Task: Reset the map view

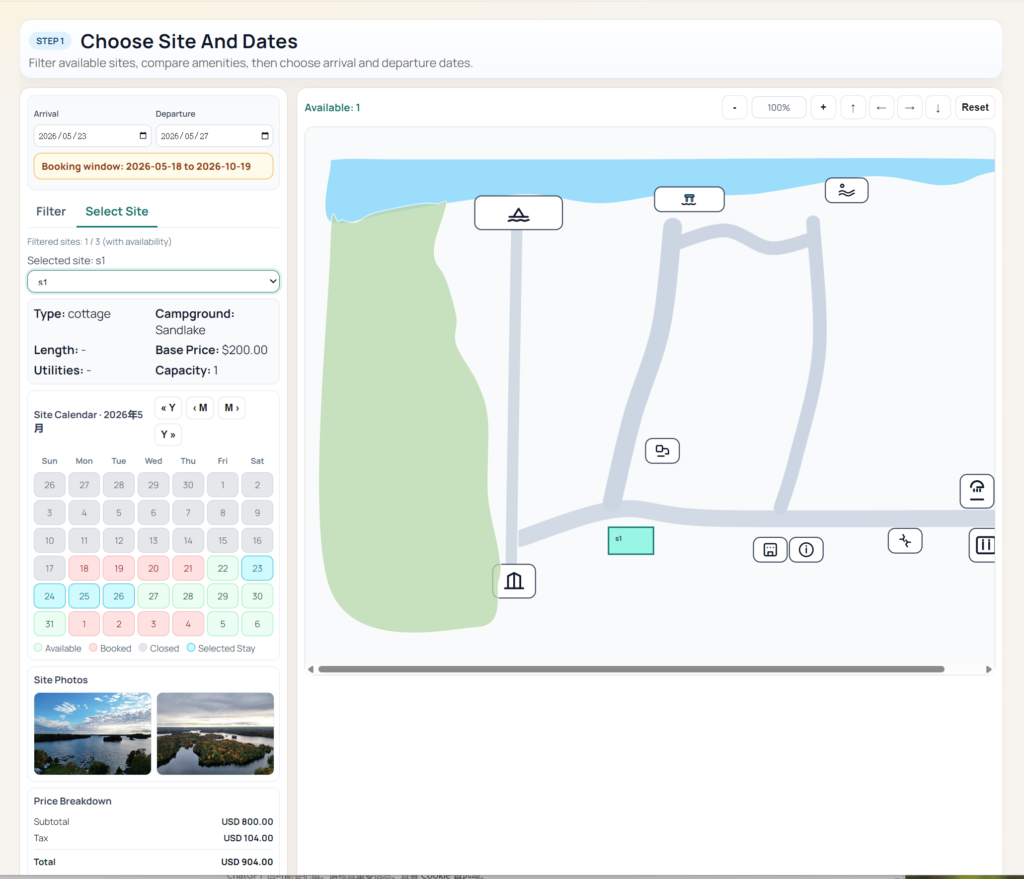Action: click(974, 107)
